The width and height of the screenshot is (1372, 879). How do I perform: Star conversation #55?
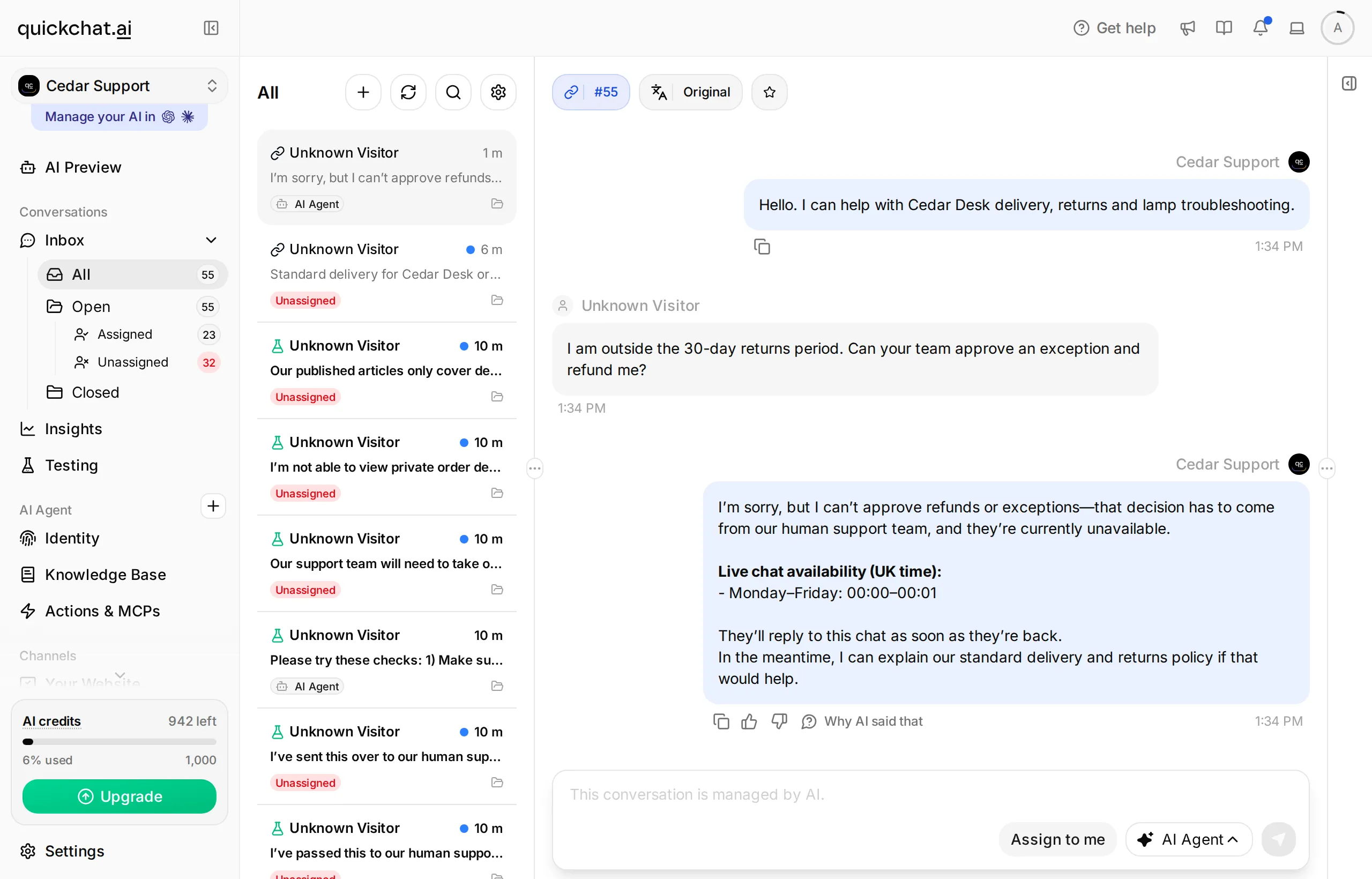pos(769,92)
